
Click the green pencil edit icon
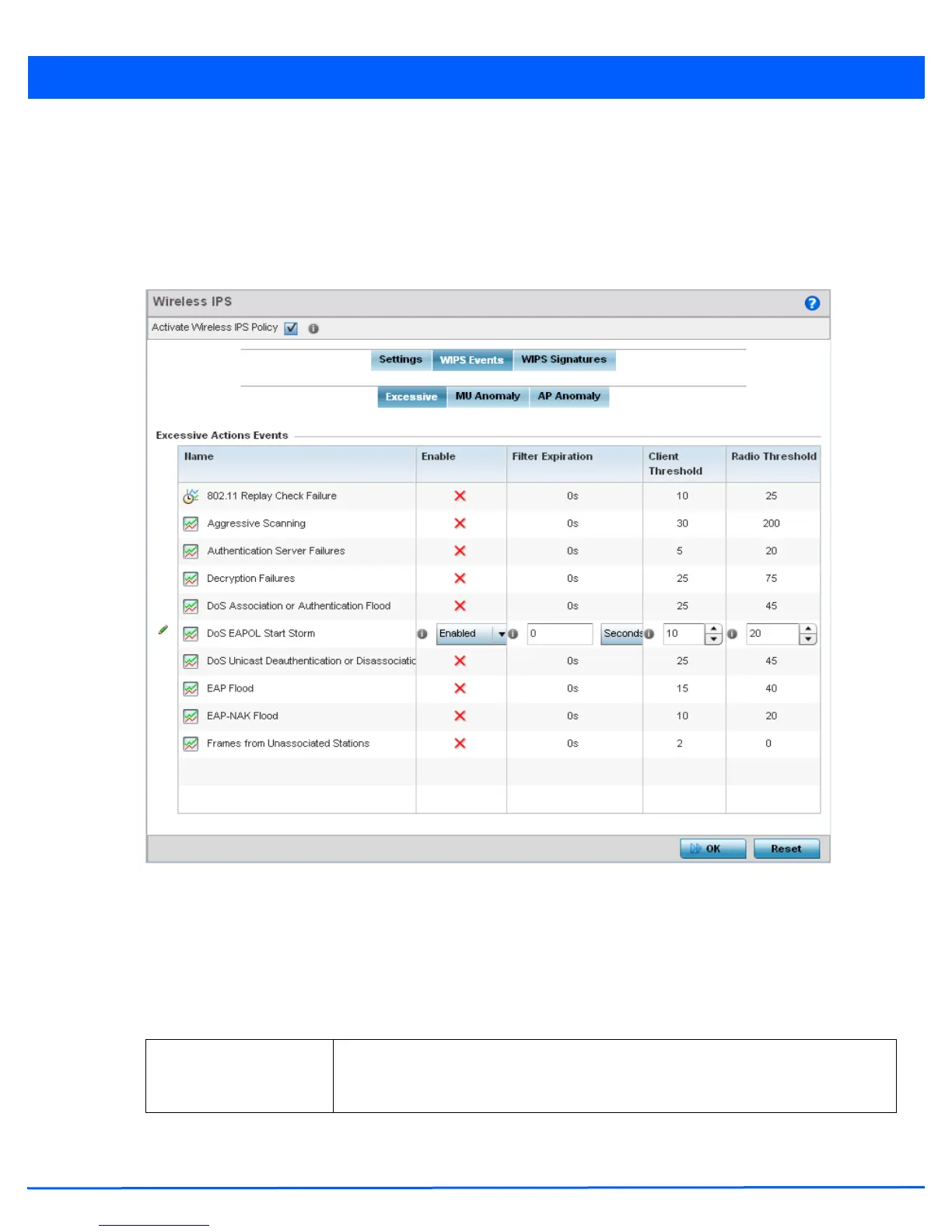pyautogui.click(x=163, y=630)
